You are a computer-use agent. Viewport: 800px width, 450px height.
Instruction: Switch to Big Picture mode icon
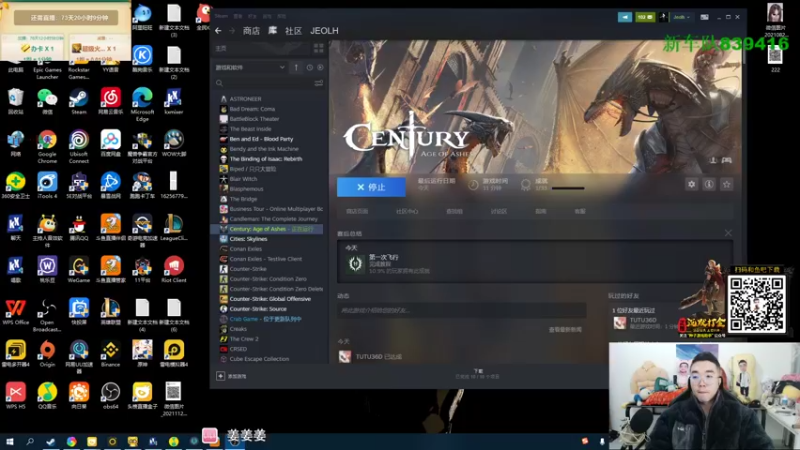pos(705,17)
